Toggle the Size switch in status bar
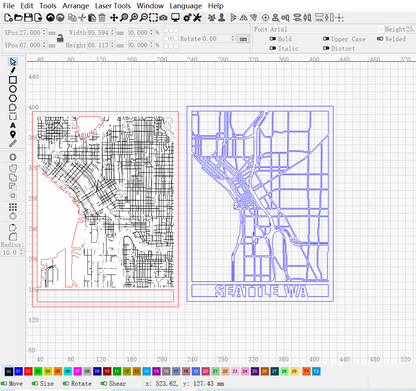The width and height of the screenshot is (416, 391). point(35,383)
